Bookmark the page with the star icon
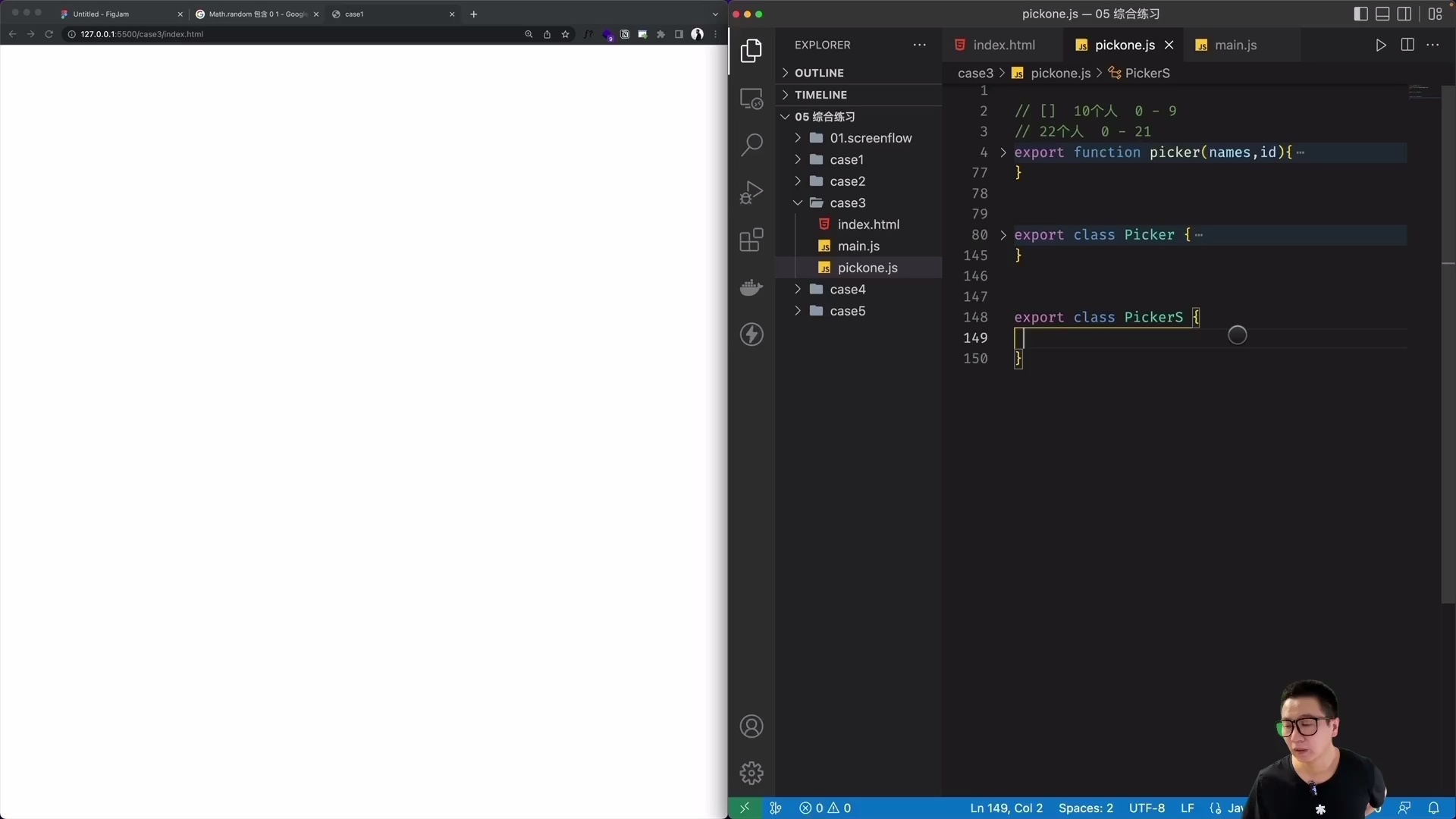The image size is (1456, 819). click(x=566, y=34)
